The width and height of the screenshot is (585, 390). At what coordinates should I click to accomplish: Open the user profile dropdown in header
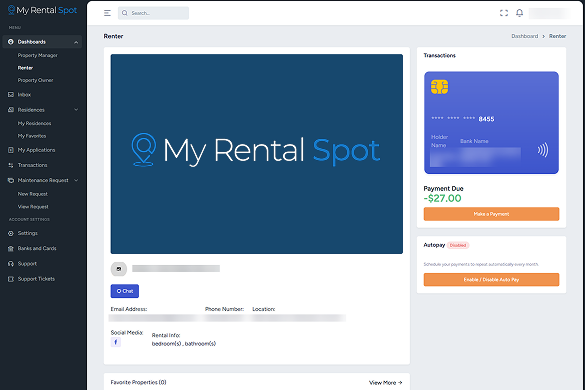549,13
